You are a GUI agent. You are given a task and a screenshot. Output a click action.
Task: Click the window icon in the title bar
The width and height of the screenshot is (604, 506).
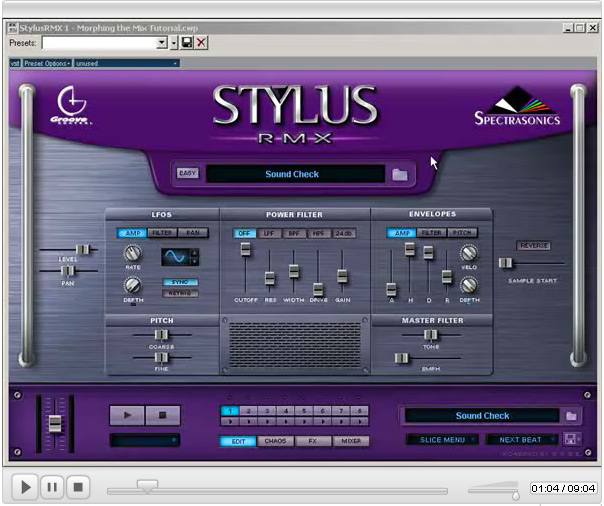[13, 28]
